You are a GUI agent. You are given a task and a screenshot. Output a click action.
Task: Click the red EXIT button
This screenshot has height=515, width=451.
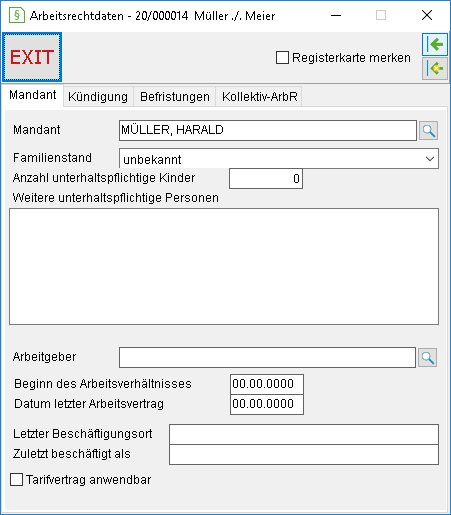click(x=32, y=57)
